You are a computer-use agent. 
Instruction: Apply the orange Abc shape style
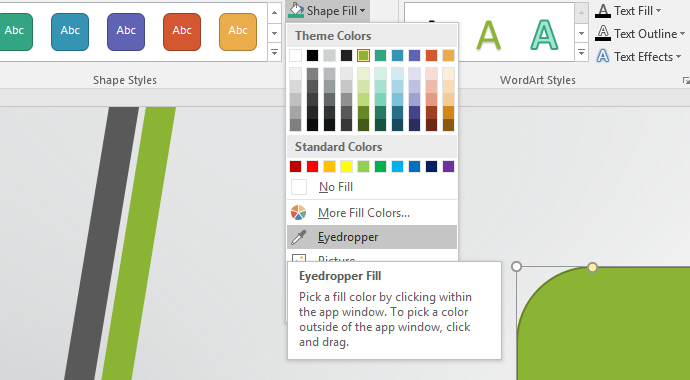[x=238, y=32]
